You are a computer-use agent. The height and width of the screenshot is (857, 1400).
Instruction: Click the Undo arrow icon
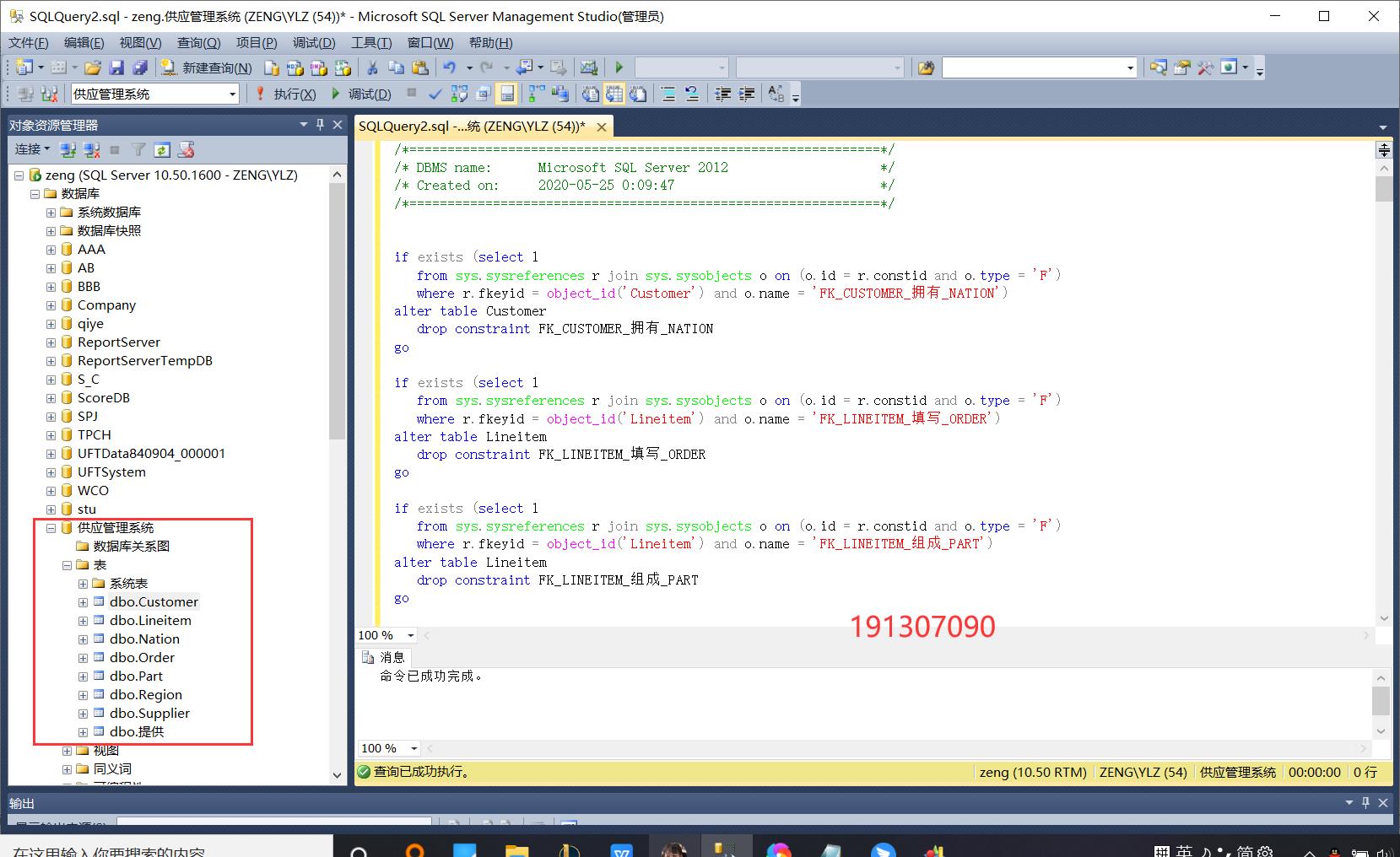450,67
